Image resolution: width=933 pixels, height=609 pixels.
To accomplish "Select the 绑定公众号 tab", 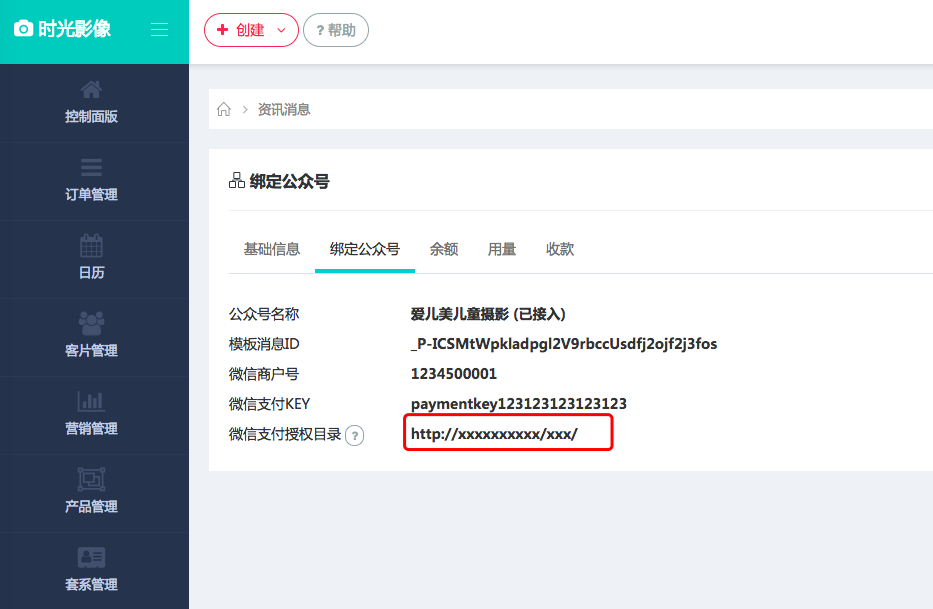I will point(365,249).
